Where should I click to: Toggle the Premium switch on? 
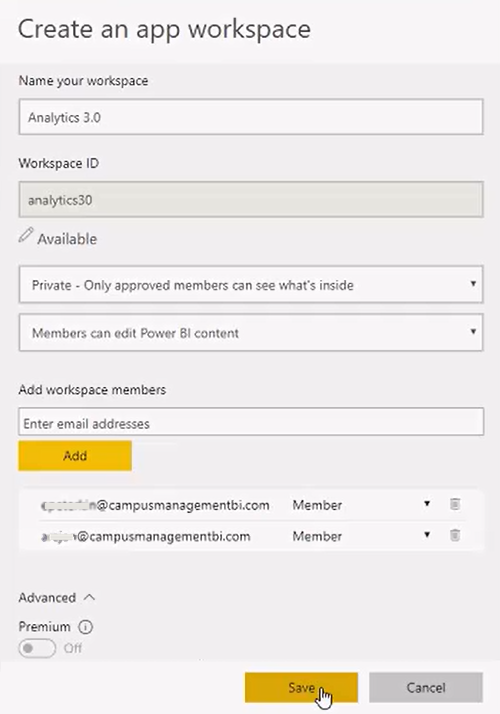[37, 648]
